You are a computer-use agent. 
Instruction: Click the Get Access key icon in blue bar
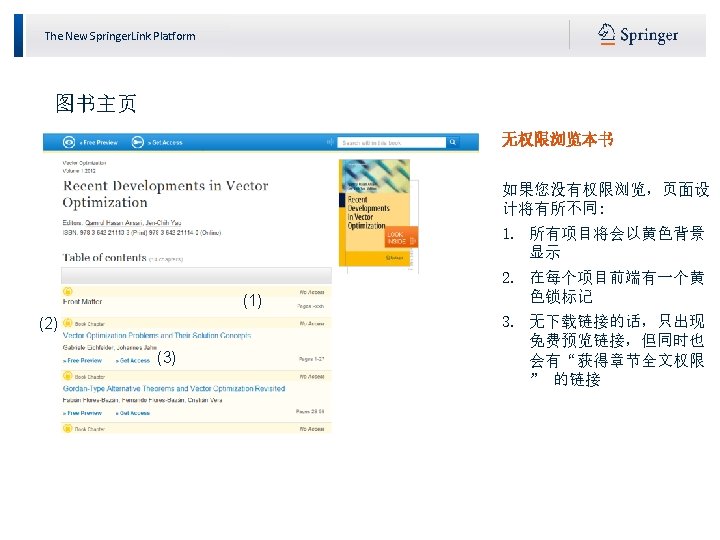[137, 142]
